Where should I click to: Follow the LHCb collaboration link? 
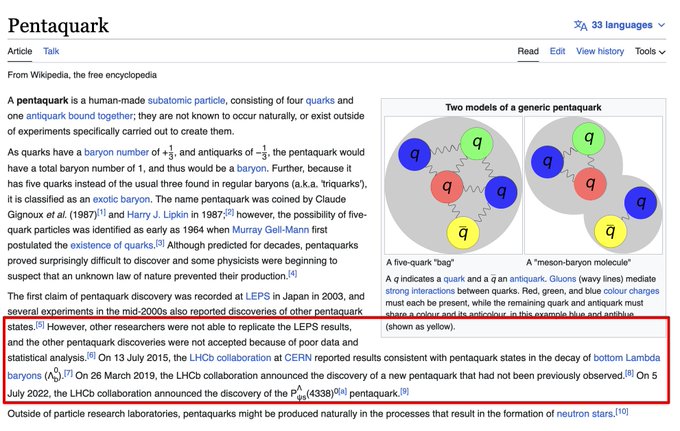click(x=230, y=358)
